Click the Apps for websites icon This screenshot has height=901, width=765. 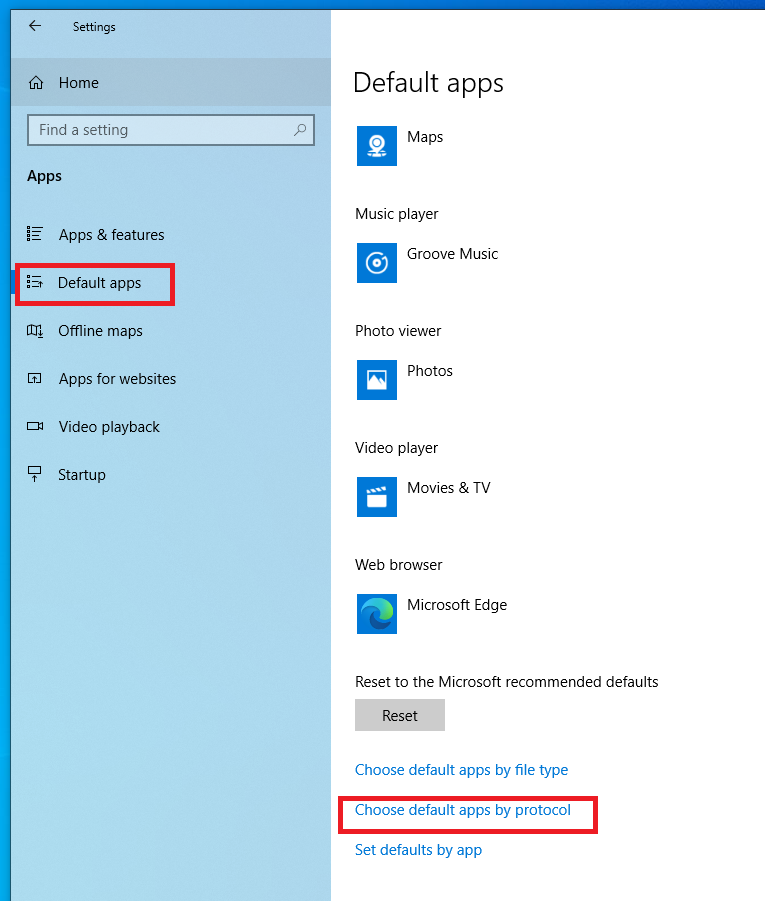[x=34, y=379]
